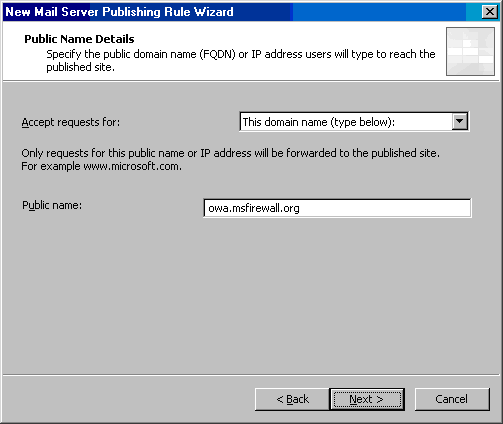
Task: Click the 'Accept requests for:' label
Action: 71,122
